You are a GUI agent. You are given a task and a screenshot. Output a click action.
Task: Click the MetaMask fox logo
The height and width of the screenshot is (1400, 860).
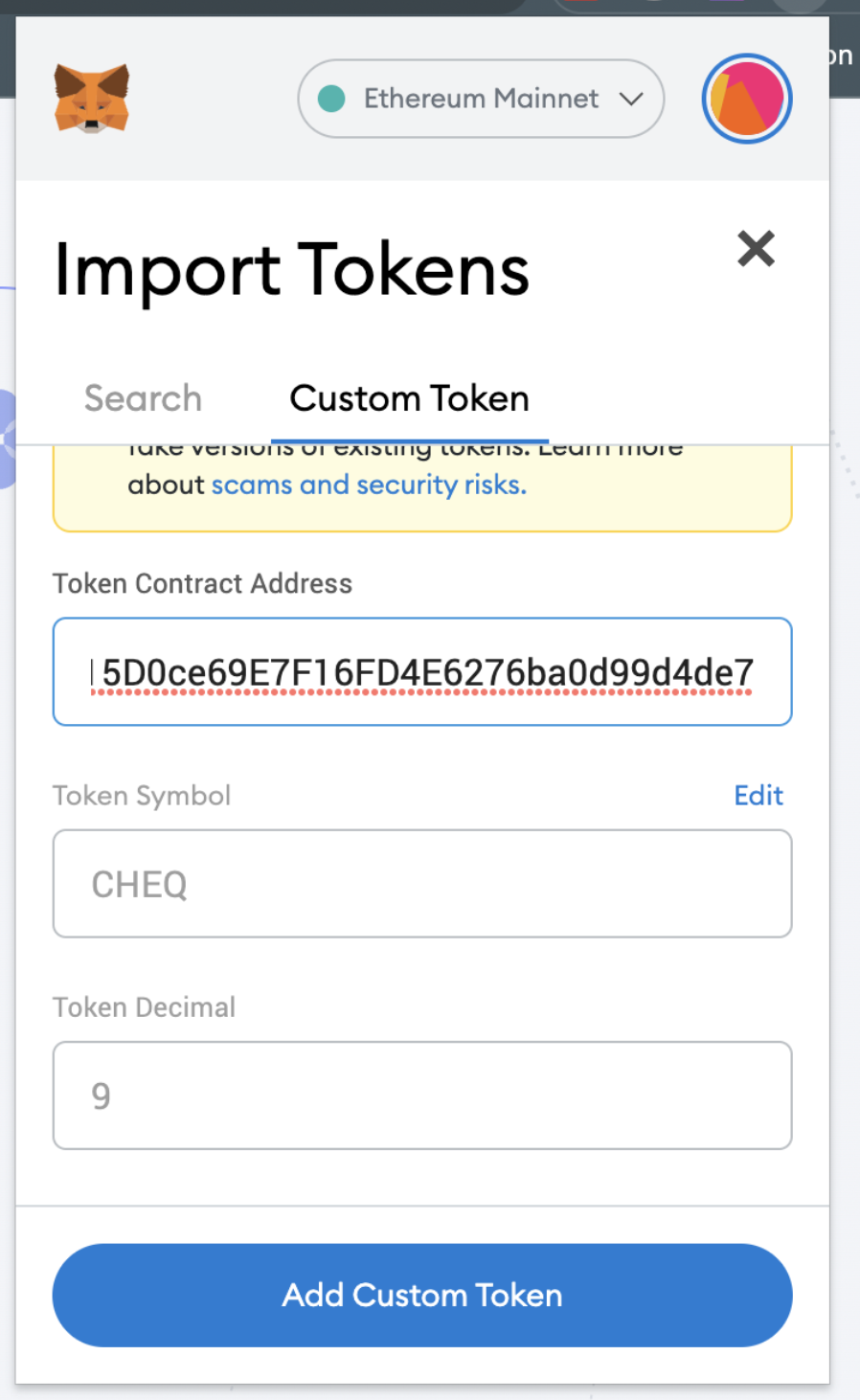coord(91,99)
